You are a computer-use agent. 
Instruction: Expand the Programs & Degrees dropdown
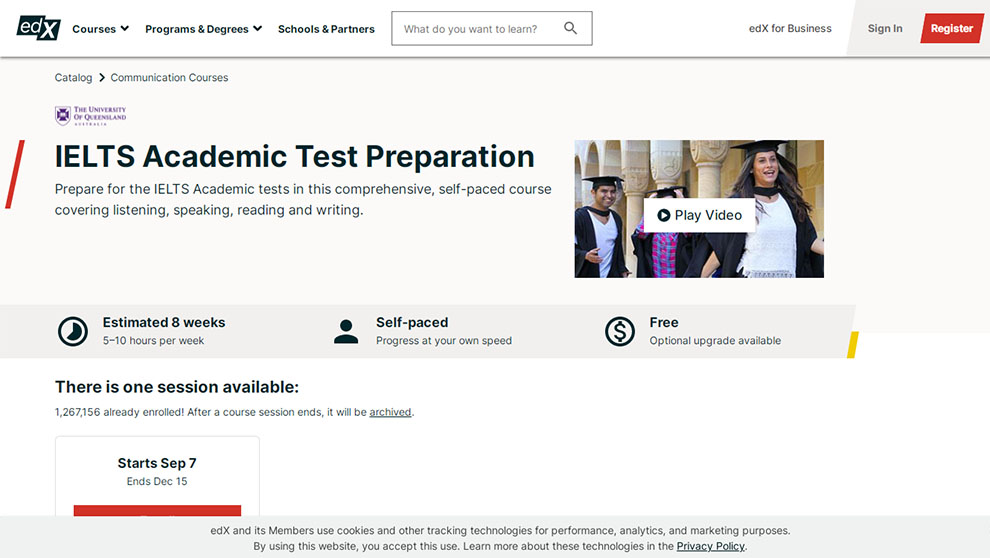click(x=203, y=29)
